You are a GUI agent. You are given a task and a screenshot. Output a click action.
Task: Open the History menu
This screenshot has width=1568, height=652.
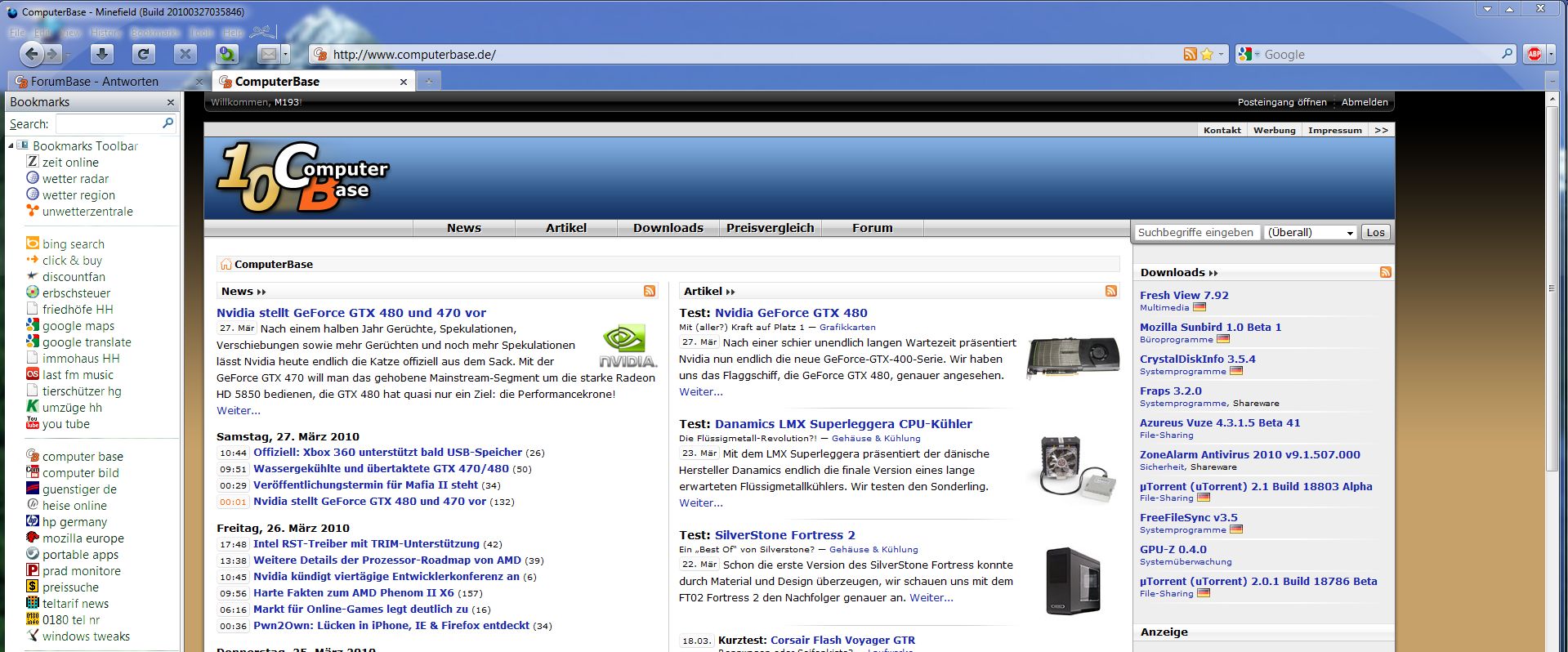105,33
